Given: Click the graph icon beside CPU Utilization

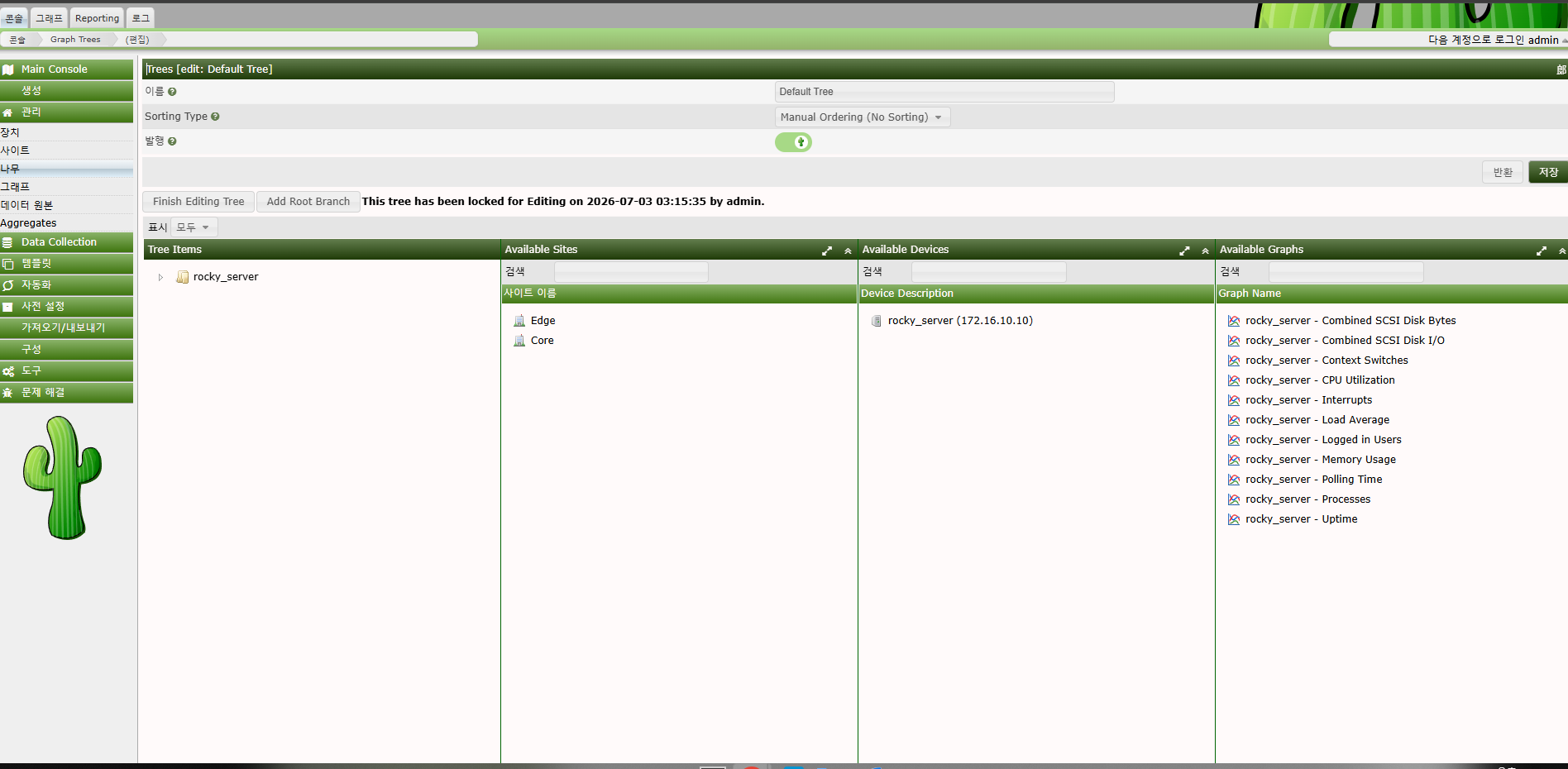Looking at the screenshot, I should (x=1234, y=380).
